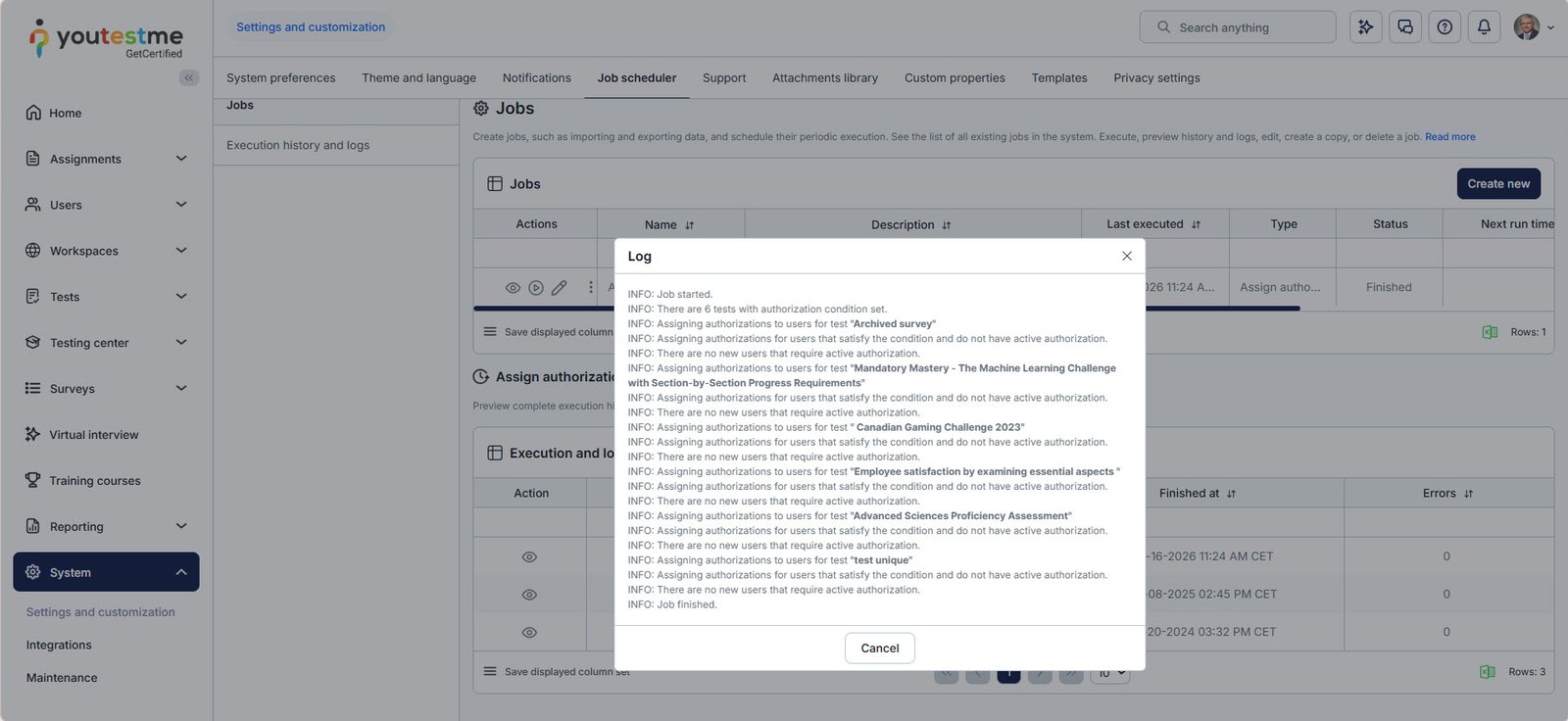Click the Create new job button
1568x721 pixels.
(1497, 184)
